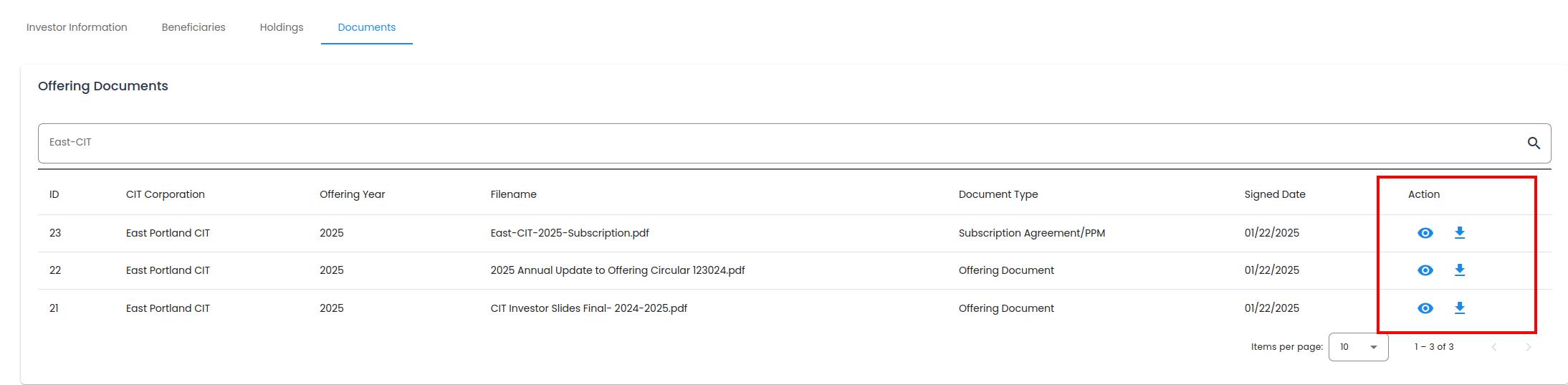The width and height of the screenshot is (1568, 385).
Task: Go to previous page of results
Action: pos(1494,347)
